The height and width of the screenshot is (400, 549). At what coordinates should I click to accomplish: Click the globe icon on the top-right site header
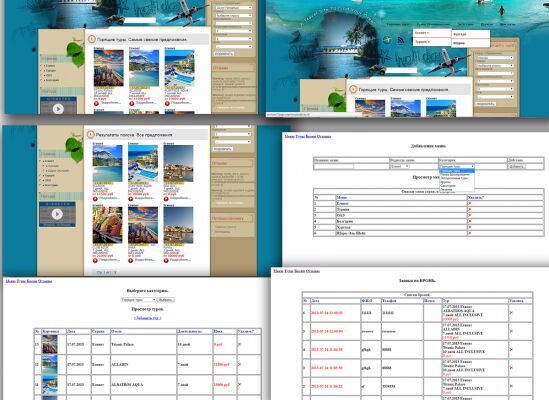click(387, 40)
